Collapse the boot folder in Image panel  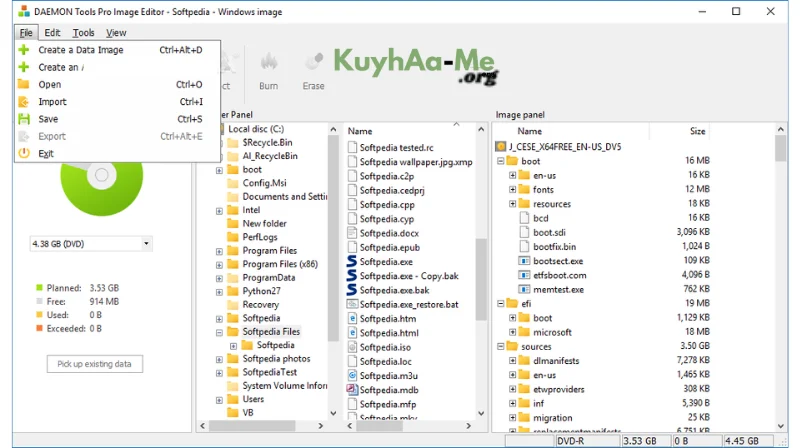click(x=501, y=161)
